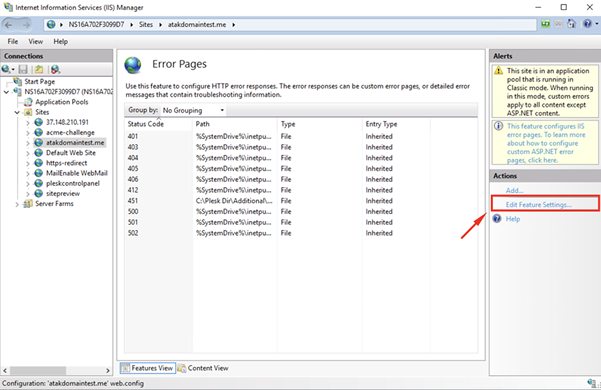Click the Sites folder icon
The image size is (601, 390).
click(x=28, y=112)
